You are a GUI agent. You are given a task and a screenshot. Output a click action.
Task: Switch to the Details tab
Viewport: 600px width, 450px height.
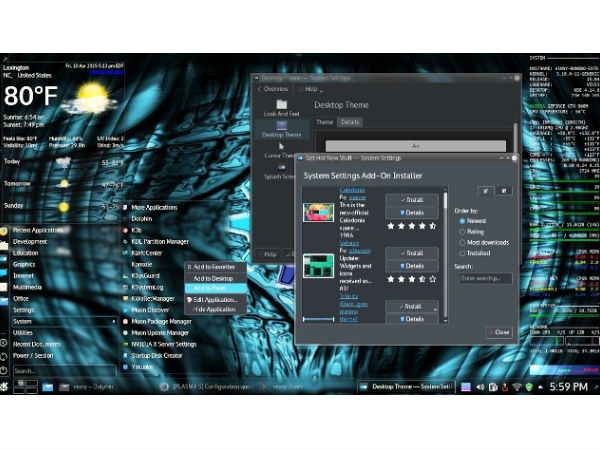(x=350, y=122)
